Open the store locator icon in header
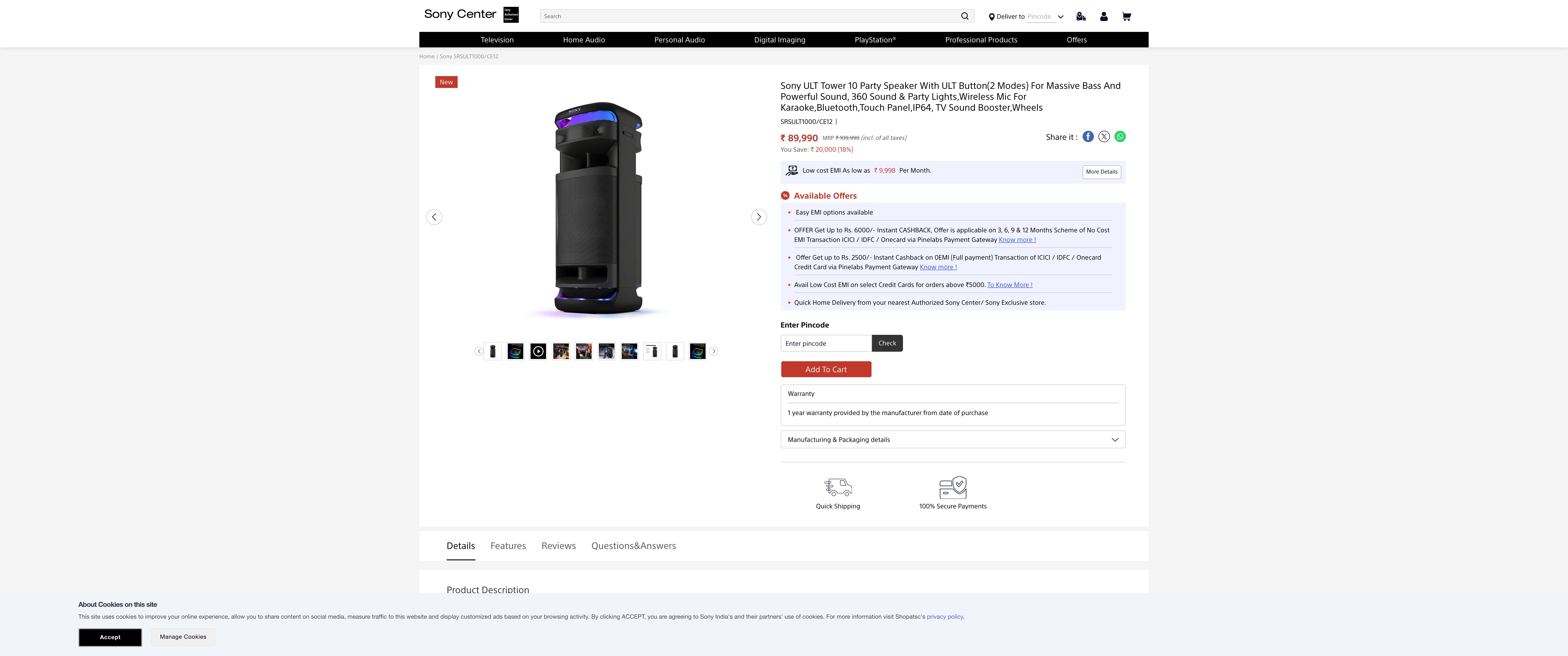This screenshot has height=656, width=1568. [x=1081, y=16]
